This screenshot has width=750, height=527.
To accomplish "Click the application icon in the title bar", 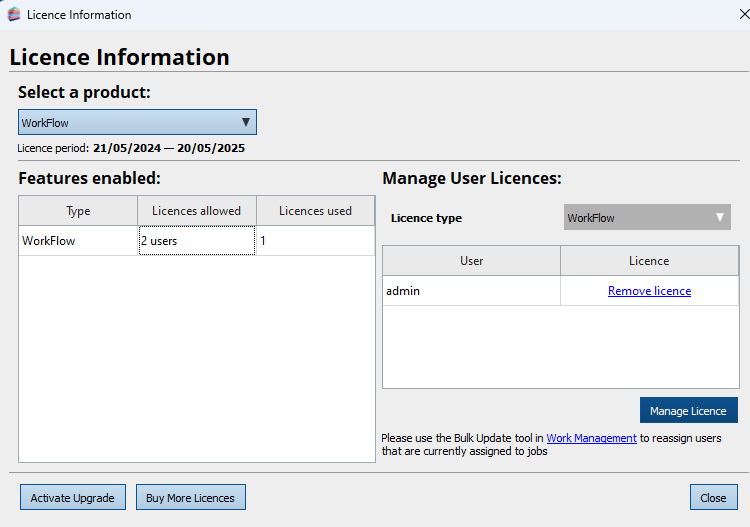I will coord(13,15).
